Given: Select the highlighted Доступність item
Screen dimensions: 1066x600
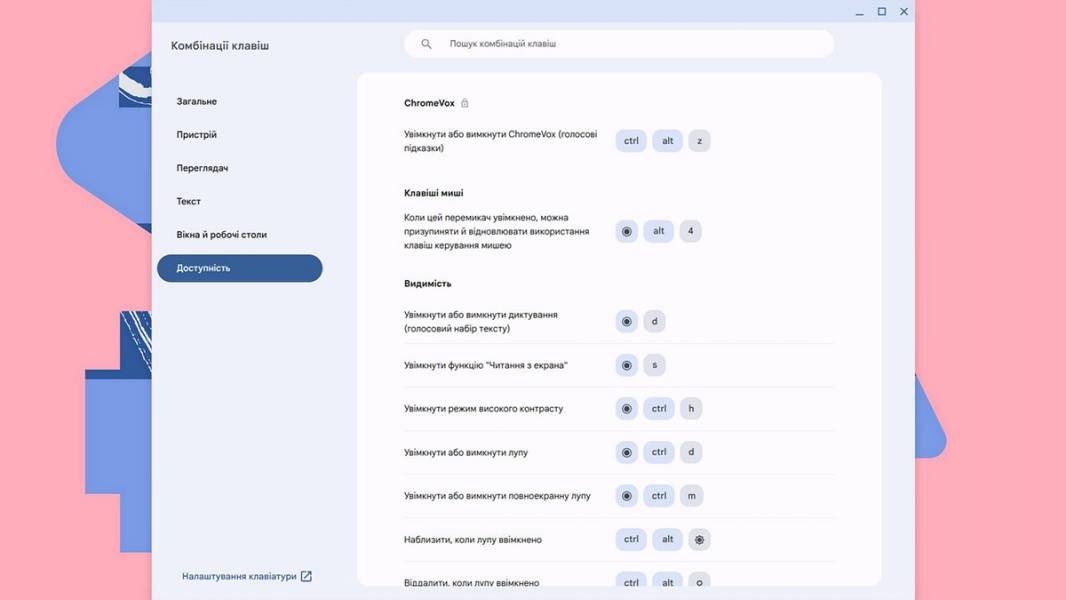Looking at the screenshot, I should click(239, 268).
